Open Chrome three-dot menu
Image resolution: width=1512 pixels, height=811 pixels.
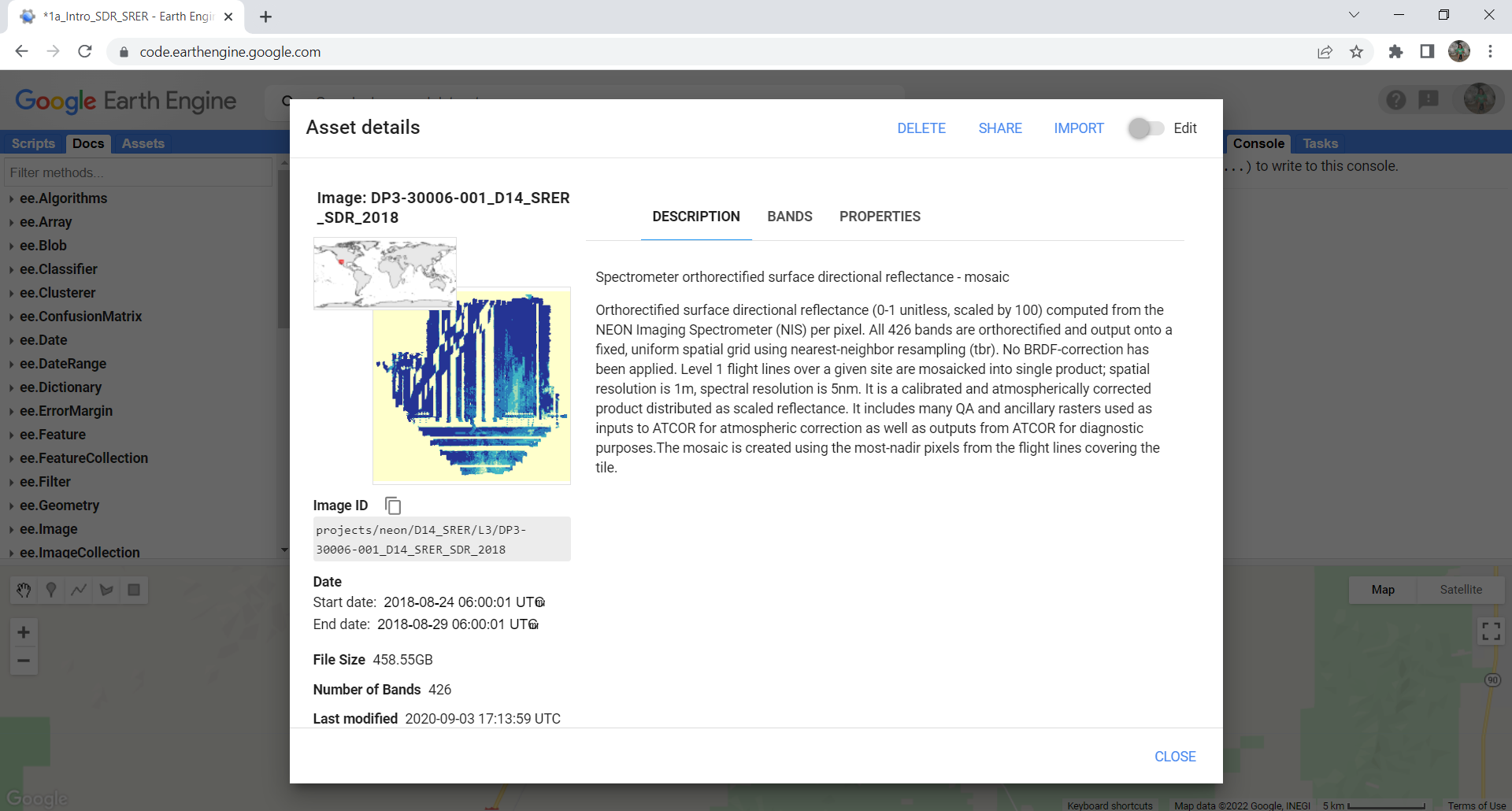(1490, 52)
